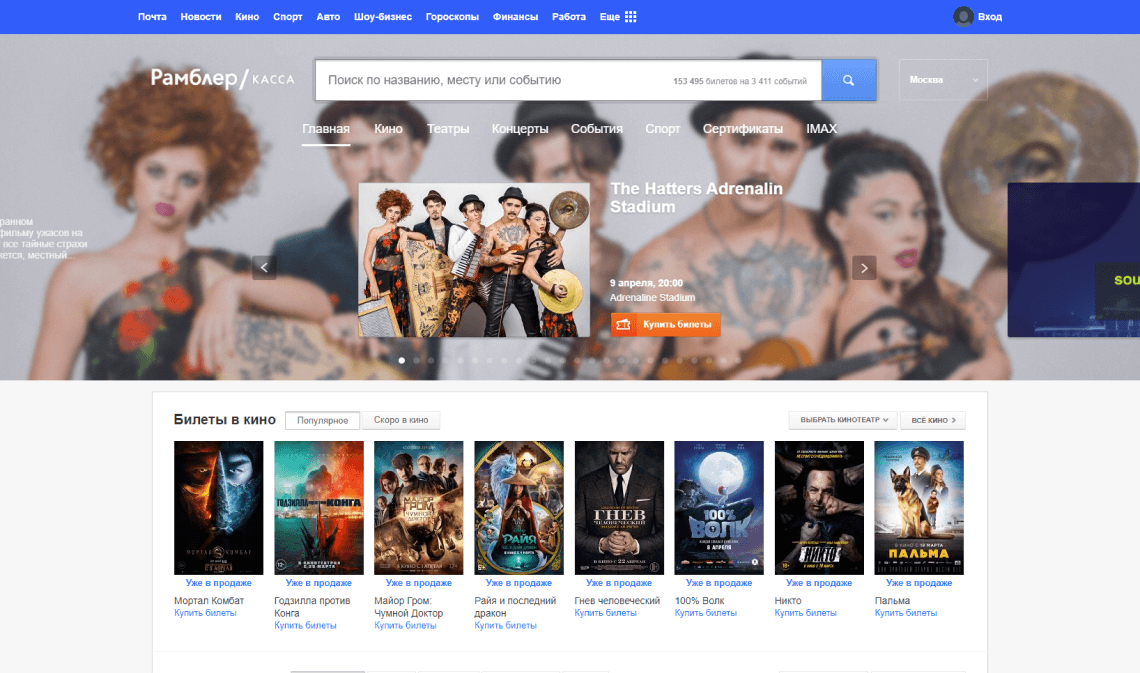1140x673 pixels.
Task: Select the Сертификаты navigation tab
Action: click(x=743, y=129)
